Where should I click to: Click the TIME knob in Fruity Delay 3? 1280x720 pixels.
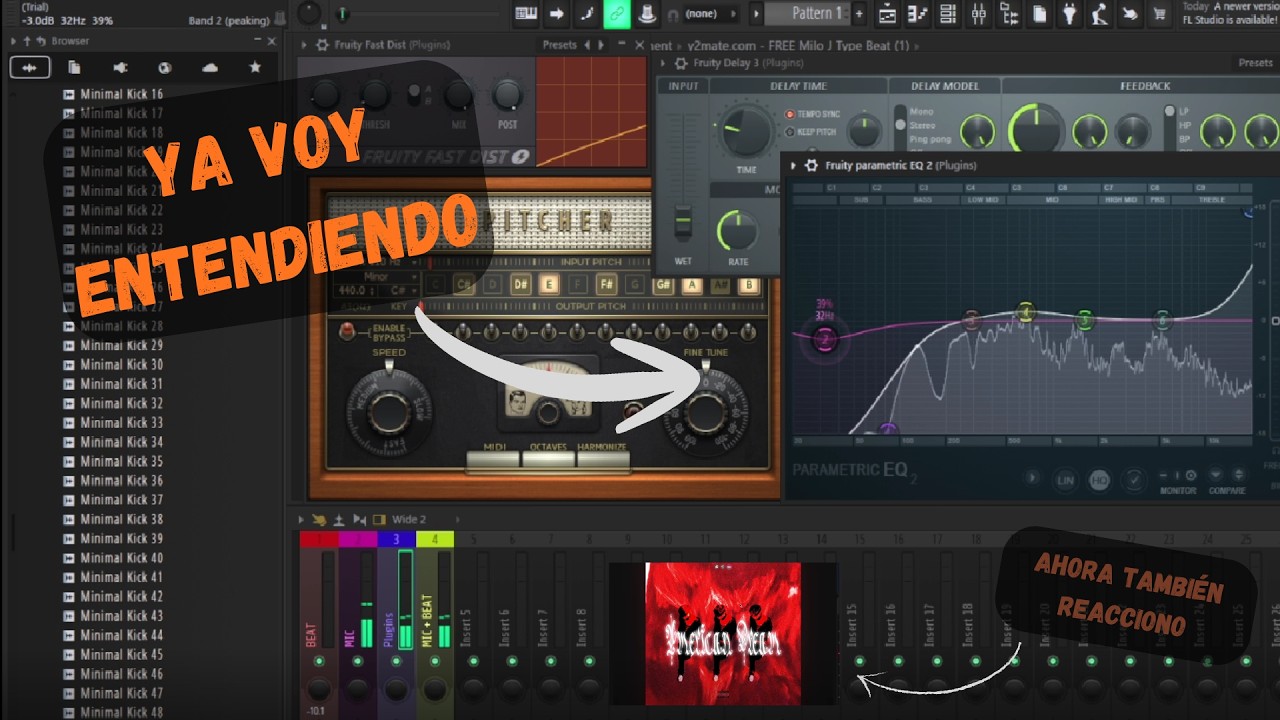click(747, 132)
